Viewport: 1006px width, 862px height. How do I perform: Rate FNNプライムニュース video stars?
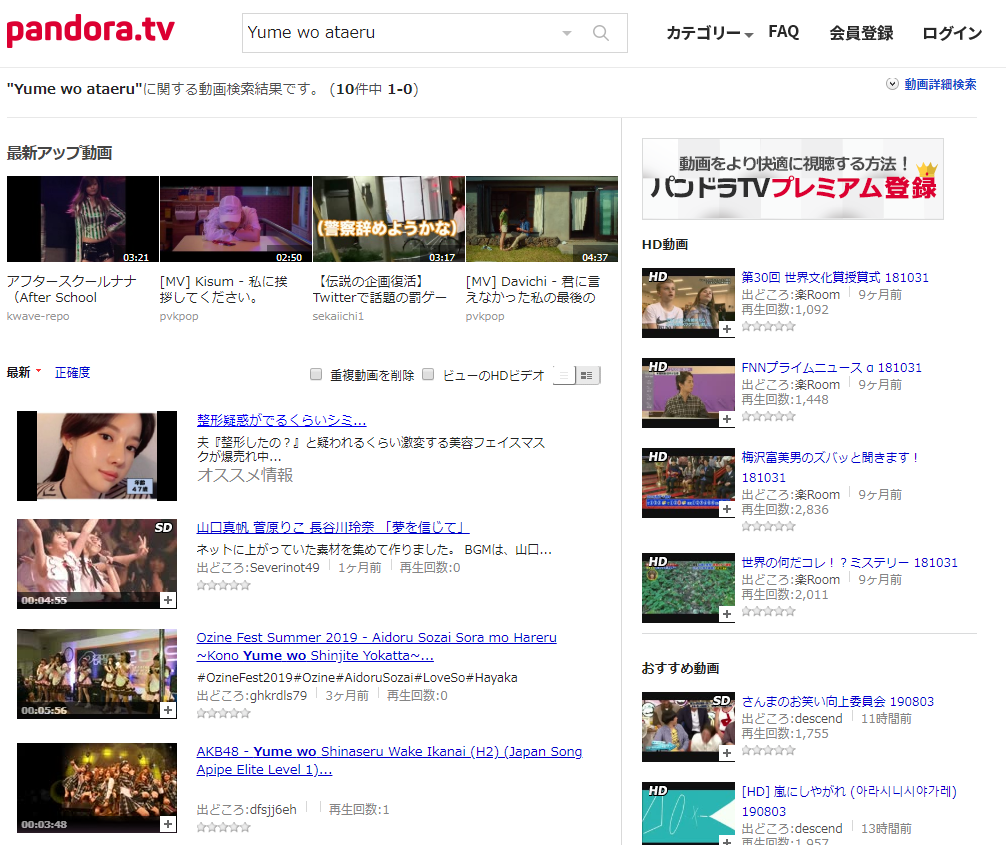[769, 416]
